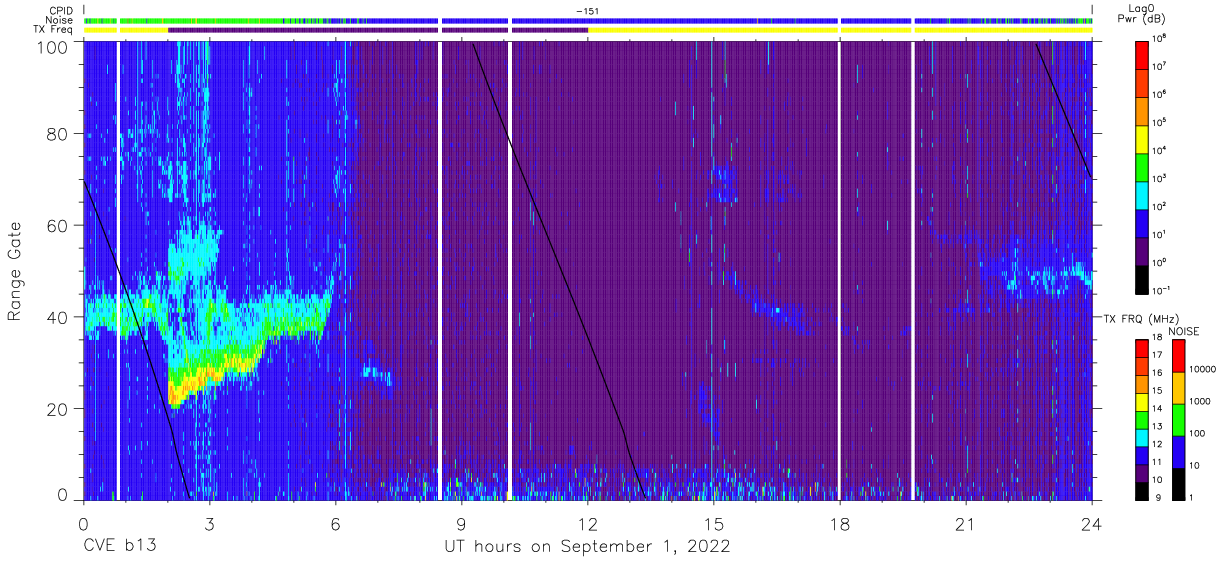The height and width of the screenshot is (567, 1228).
Task: Click the TX Freq row label
Action: point(53,30)
